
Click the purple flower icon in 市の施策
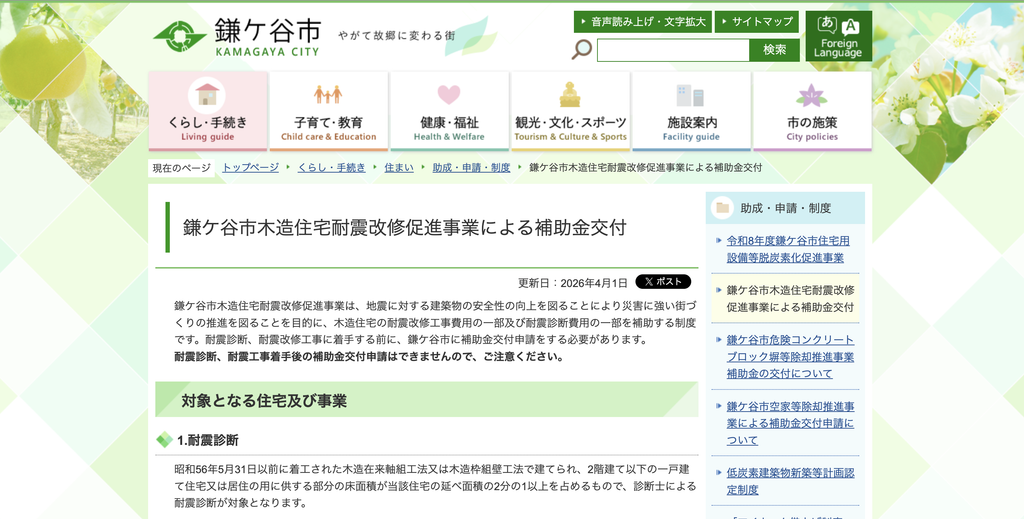coord(812,95)
